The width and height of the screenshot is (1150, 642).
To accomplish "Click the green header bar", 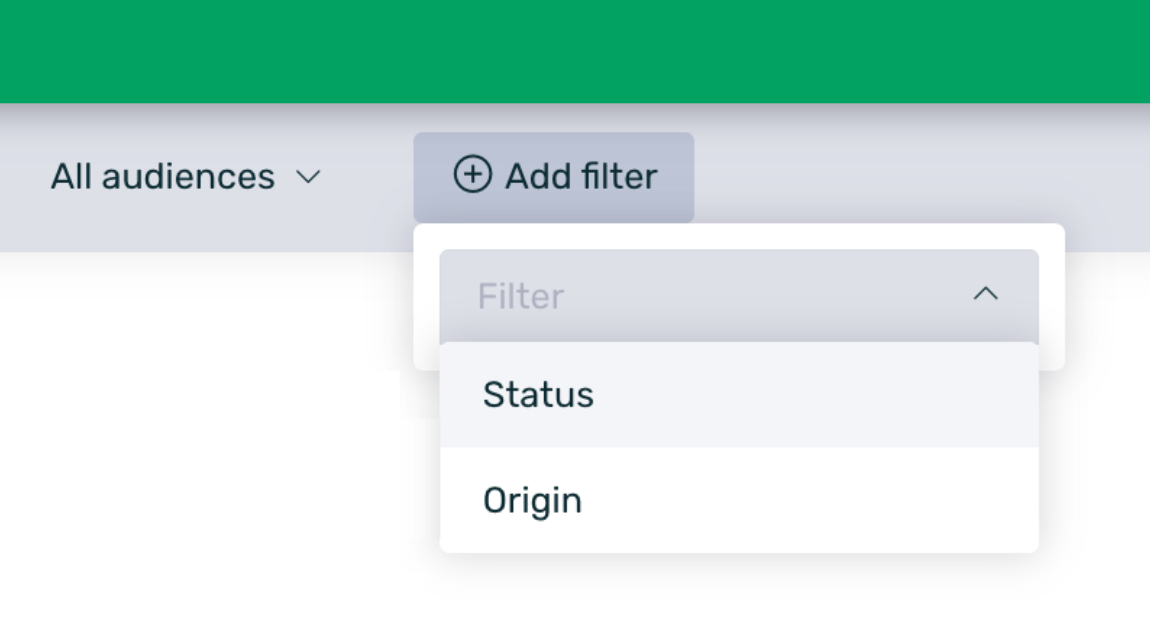I will (575, 50).
